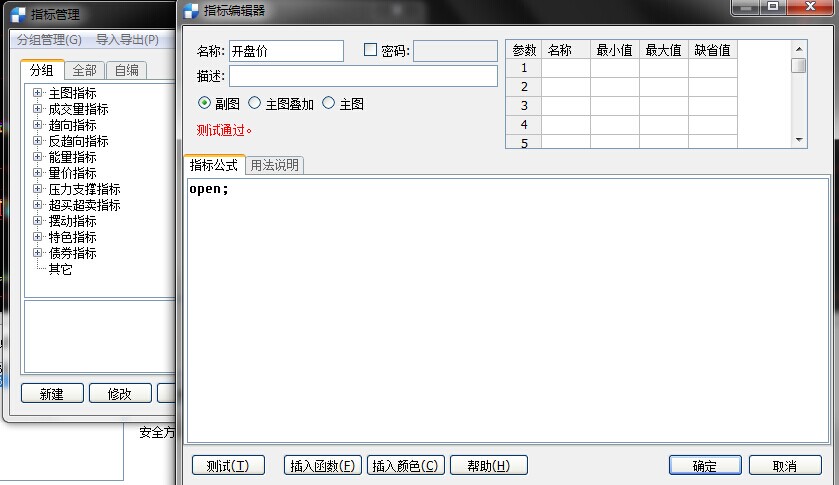Open the 全部 tab in indicator manager
The width and height of the screenshot is (839, 485).
coord(85,70)
